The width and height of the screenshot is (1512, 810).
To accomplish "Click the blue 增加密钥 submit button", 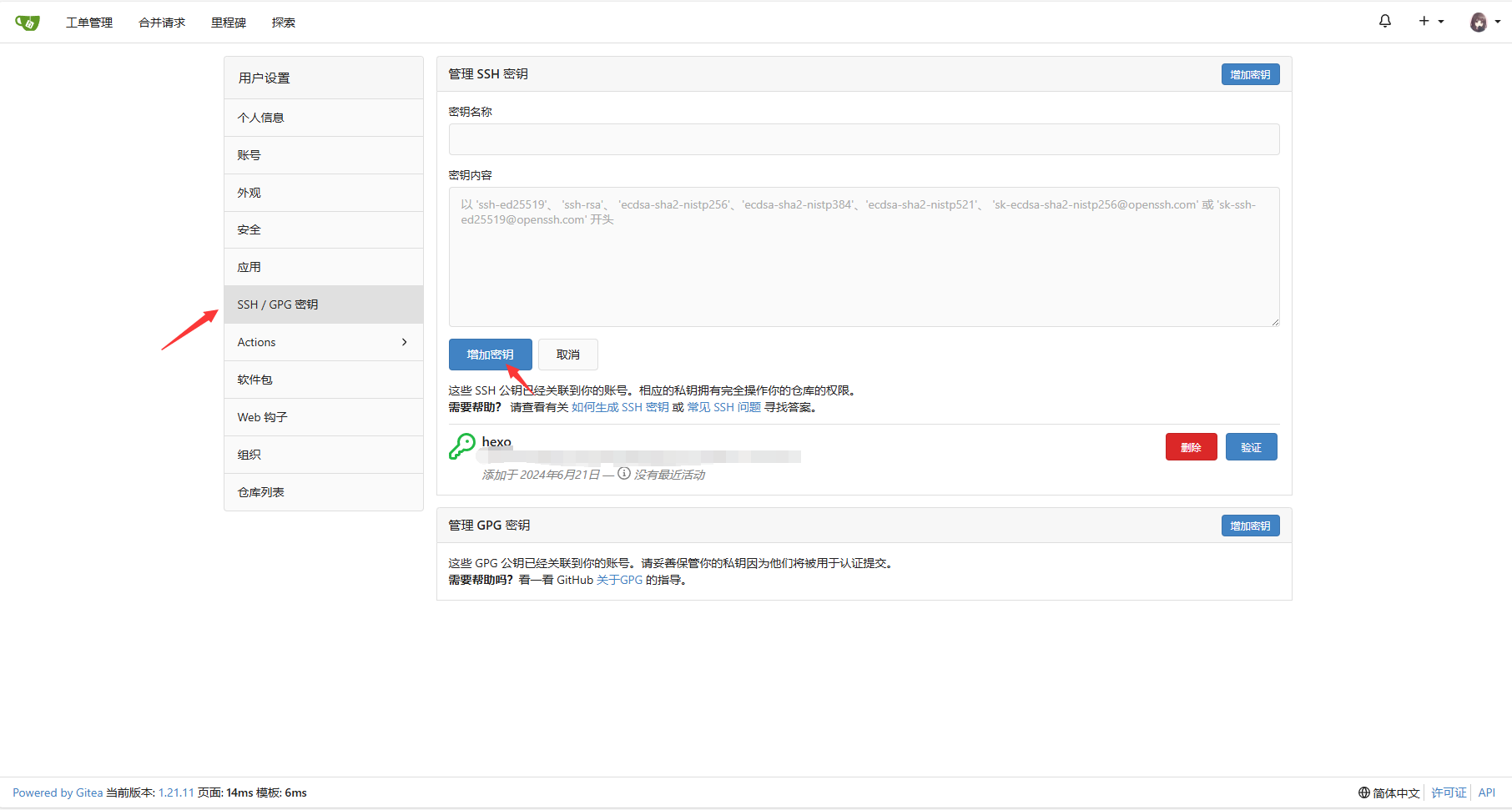I will click(490, 355).
